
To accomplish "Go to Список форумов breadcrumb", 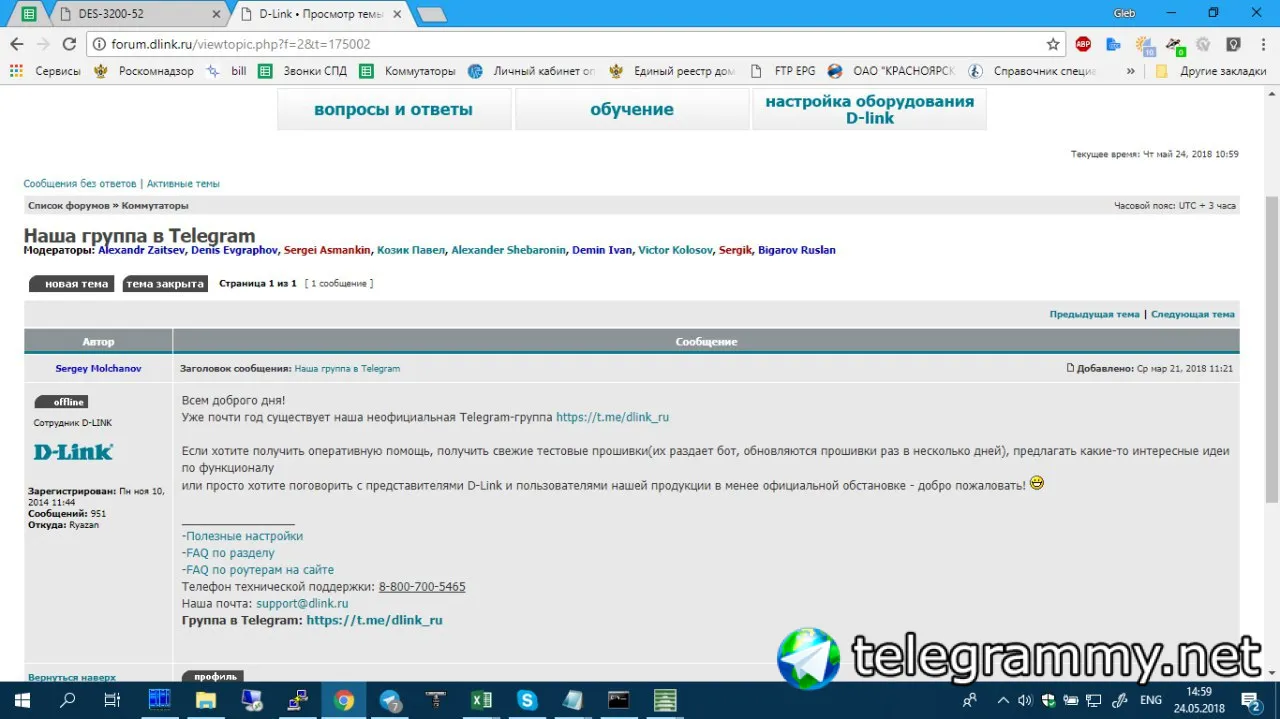I will click(69, 206).
